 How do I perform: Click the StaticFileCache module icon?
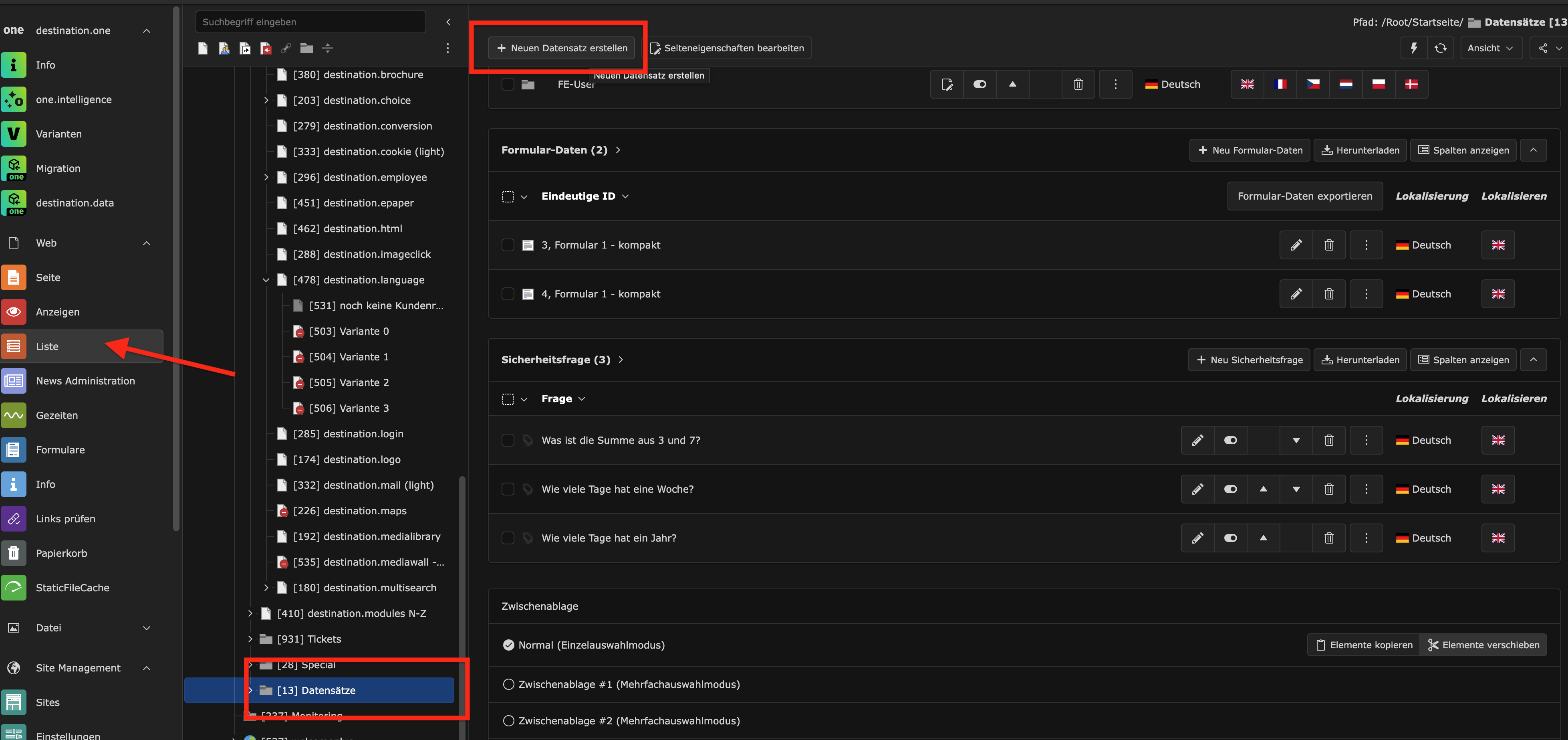tap(13, 588)
